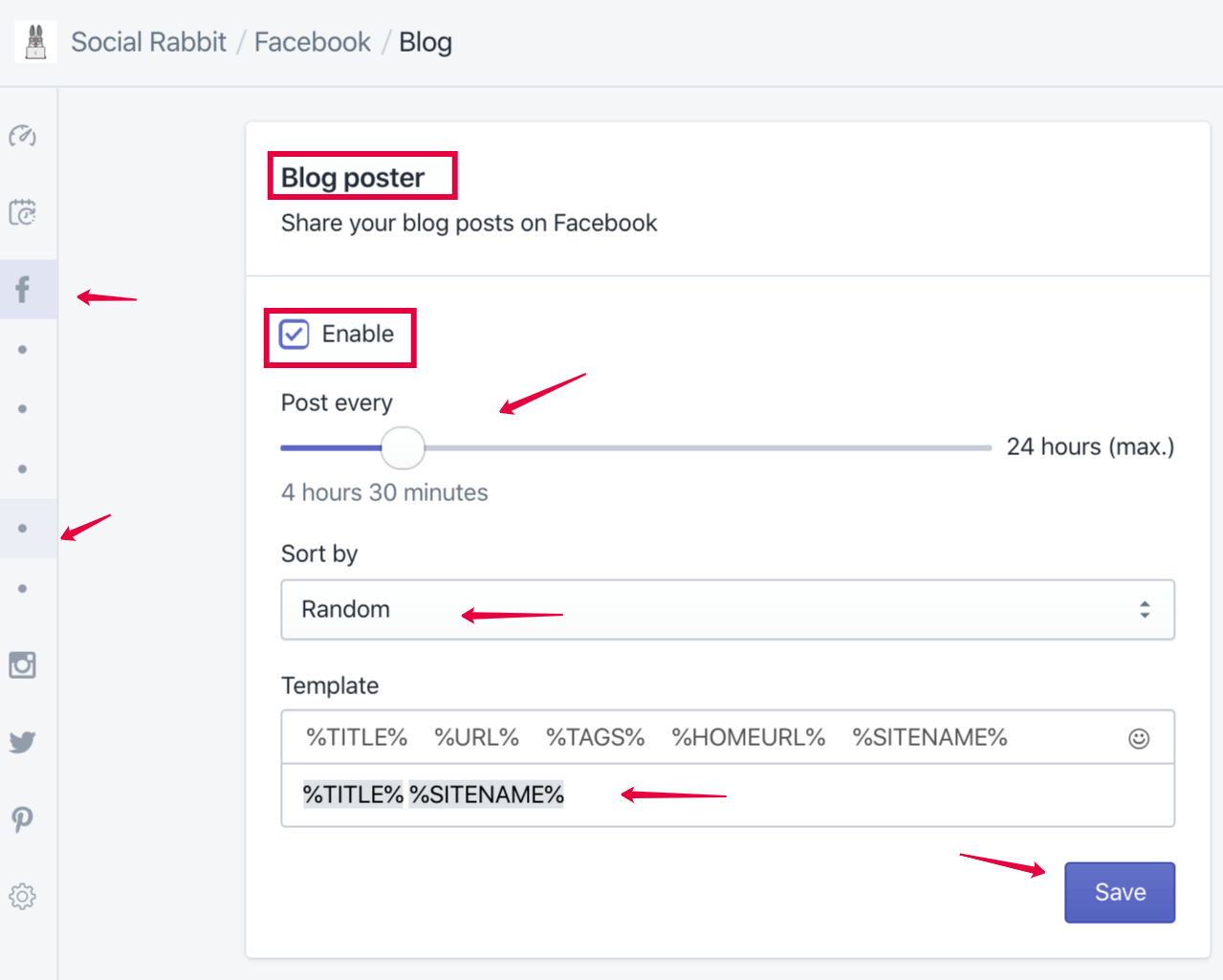The image size is (1223, 980).
Task: Open the scheduler calendar icon in sidebar
Action: 23,211
